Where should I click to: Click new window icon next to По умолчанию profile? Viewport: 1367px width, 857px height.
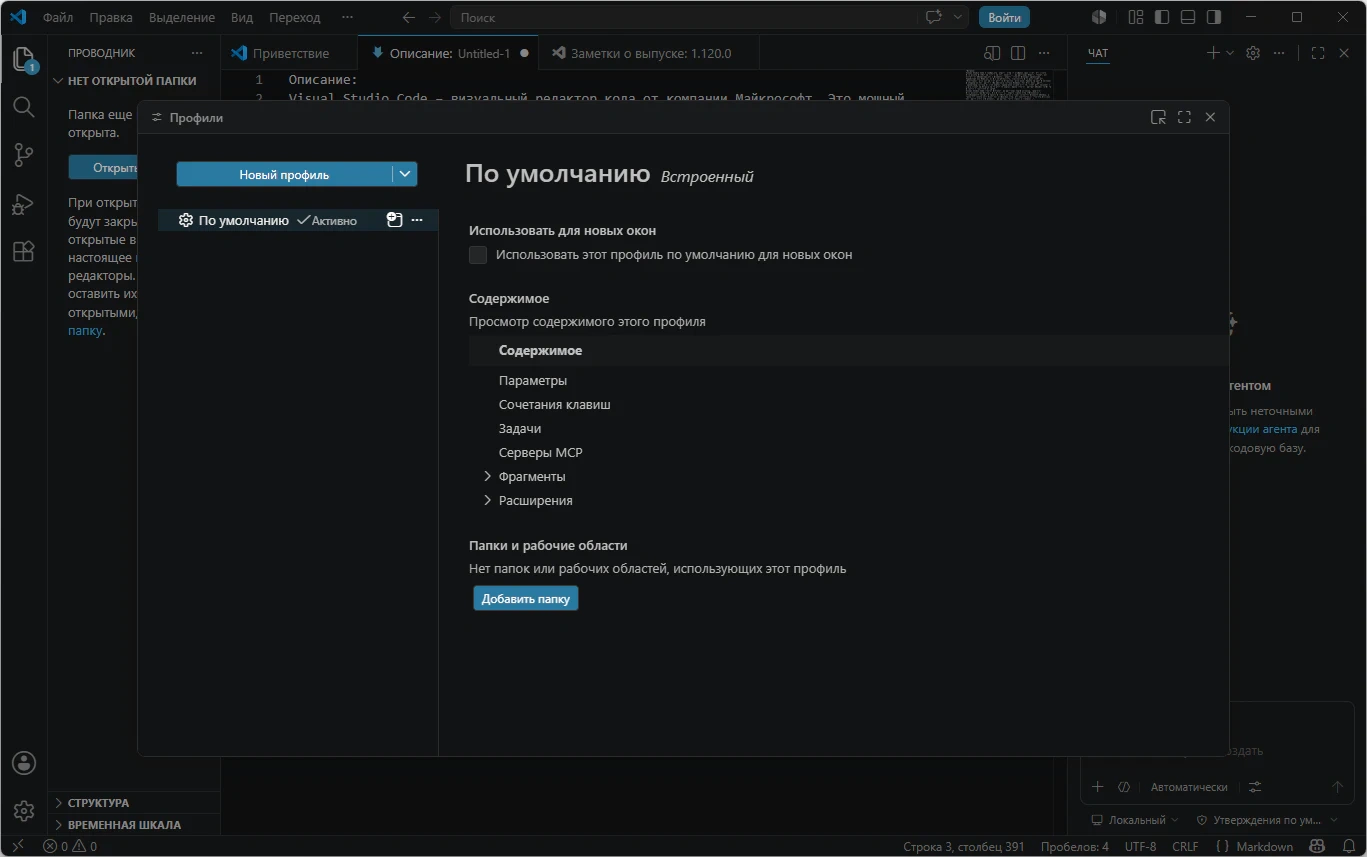pos(395,220)
